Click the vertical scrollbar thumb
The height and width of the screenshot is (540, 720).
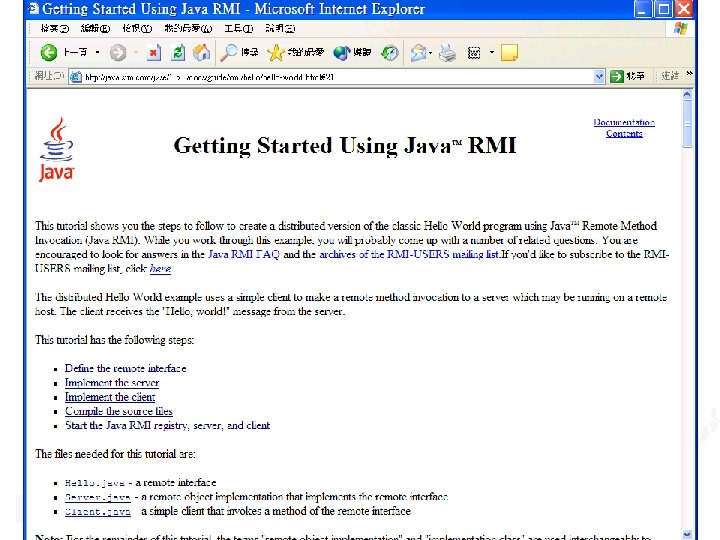point(687,124)
